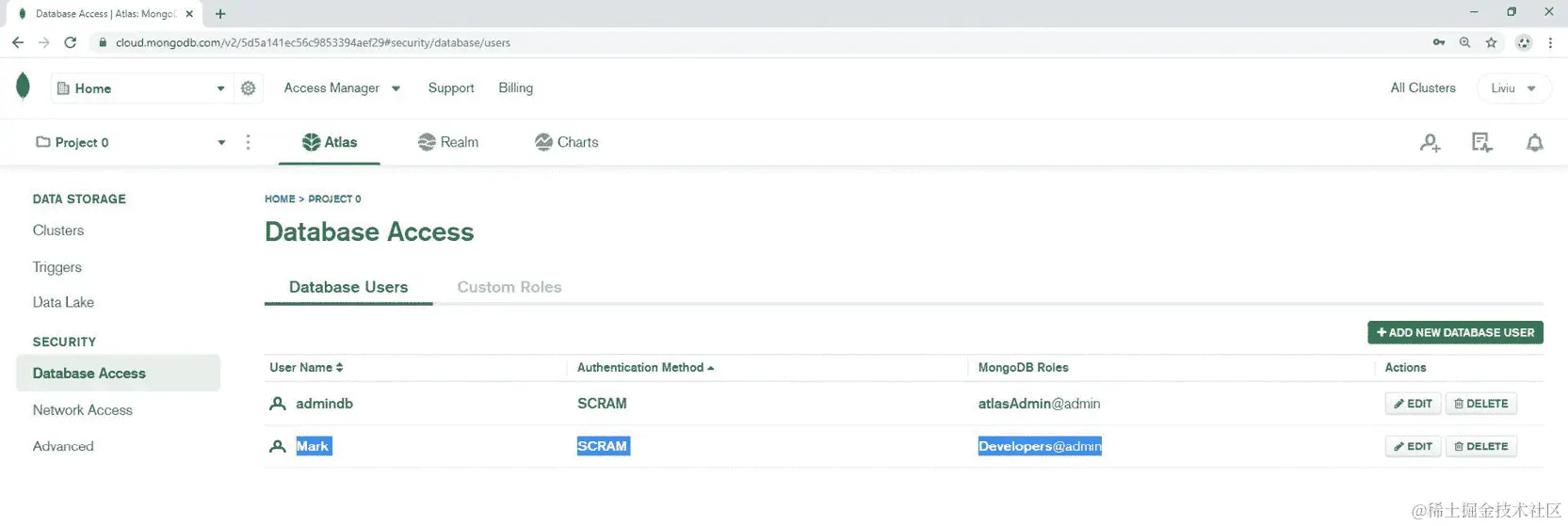Open the project activity feed icon
Viewport: 1568px width, 526px height.
click(x=1482, y=143)
